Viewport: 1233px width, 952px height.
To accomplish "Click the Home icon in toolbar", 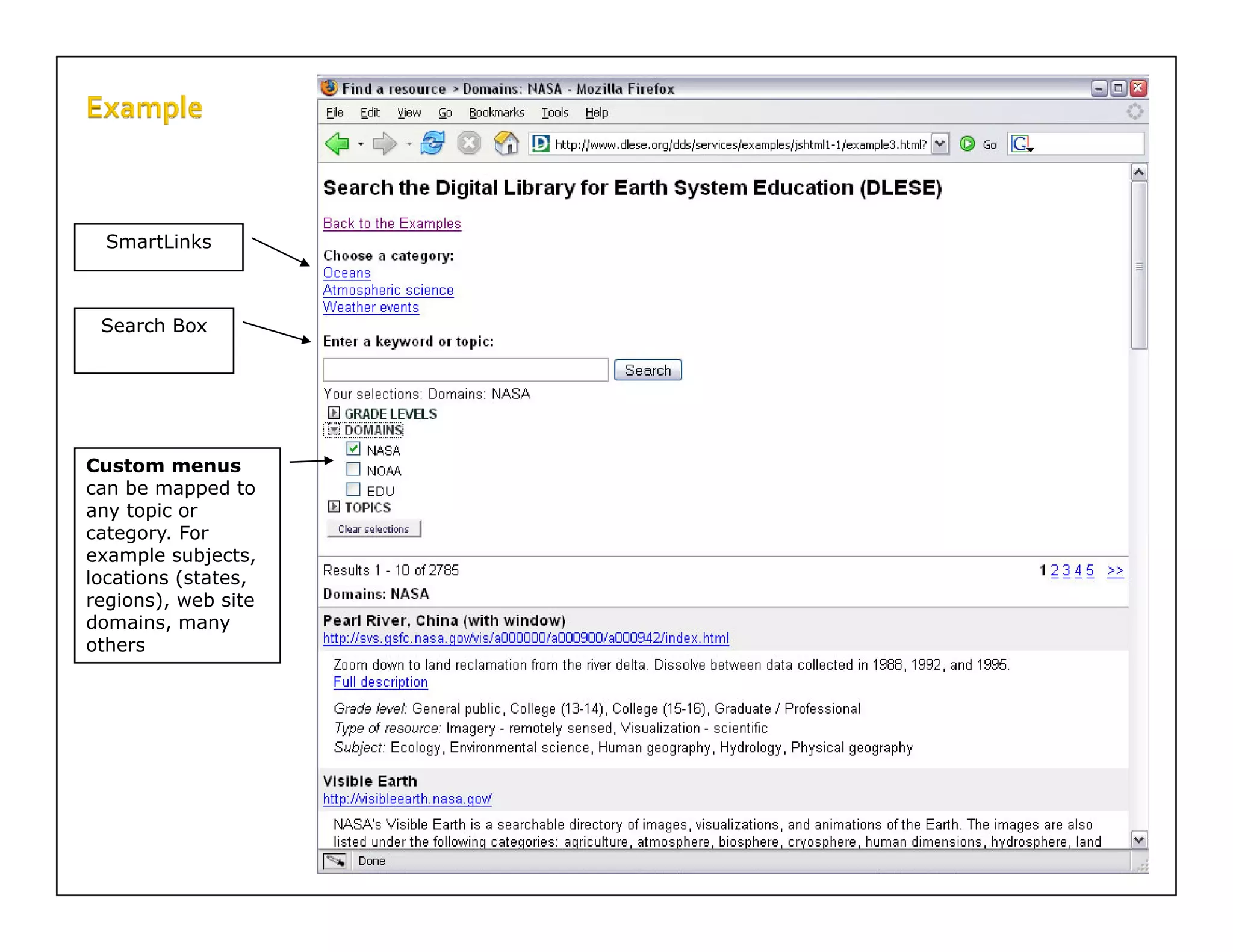I will [x=506, y=143].
